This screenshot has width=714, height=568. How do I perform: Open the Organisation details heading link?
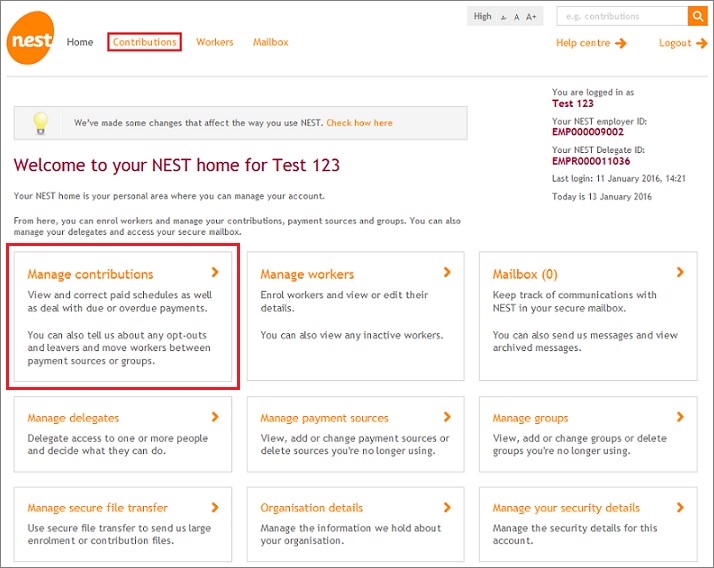(x=311, y=508)
